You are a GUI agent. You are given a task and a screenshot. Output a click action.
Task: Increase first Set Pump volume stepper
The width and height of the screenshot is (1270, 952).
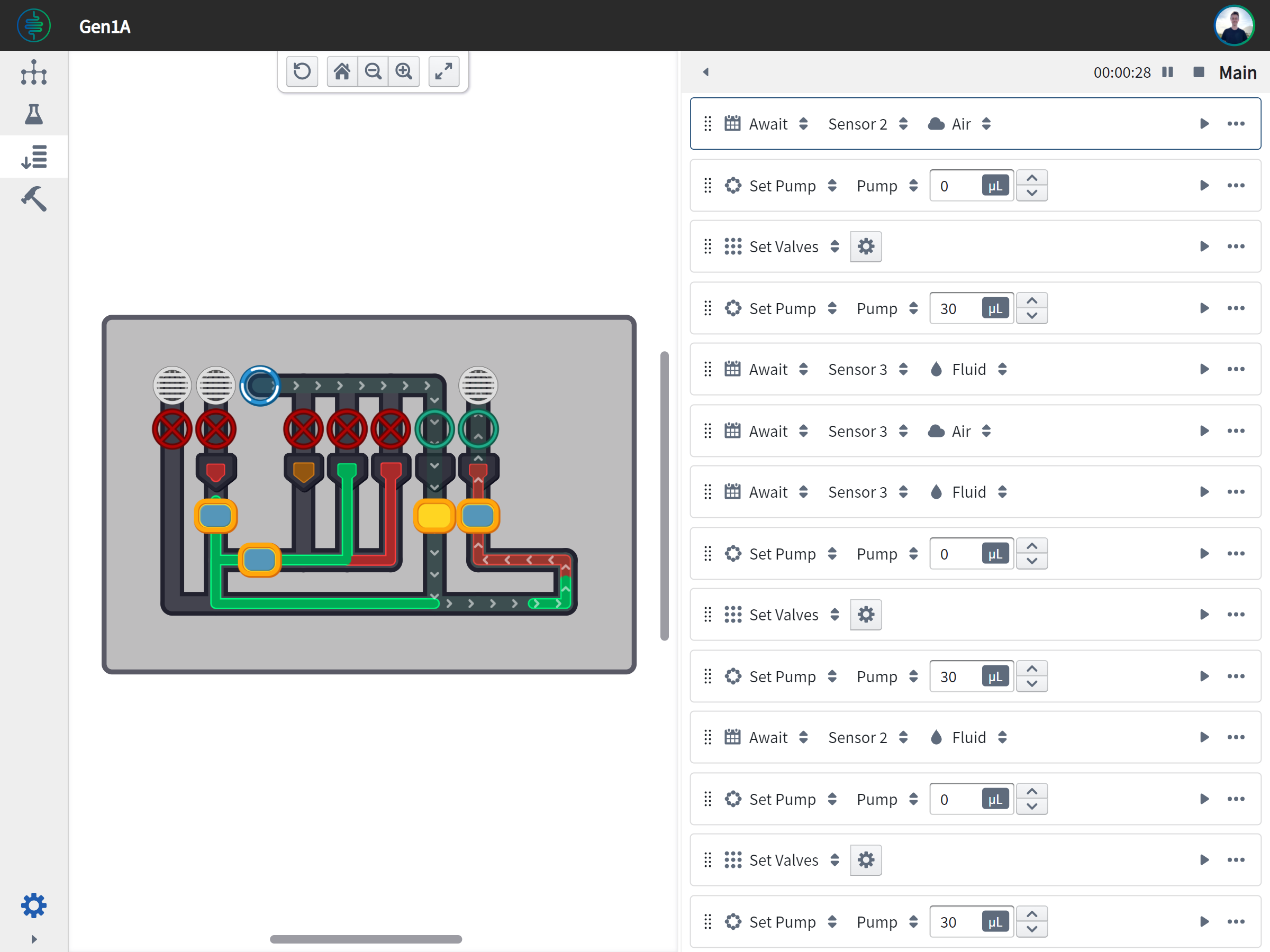coord(1032,178)
